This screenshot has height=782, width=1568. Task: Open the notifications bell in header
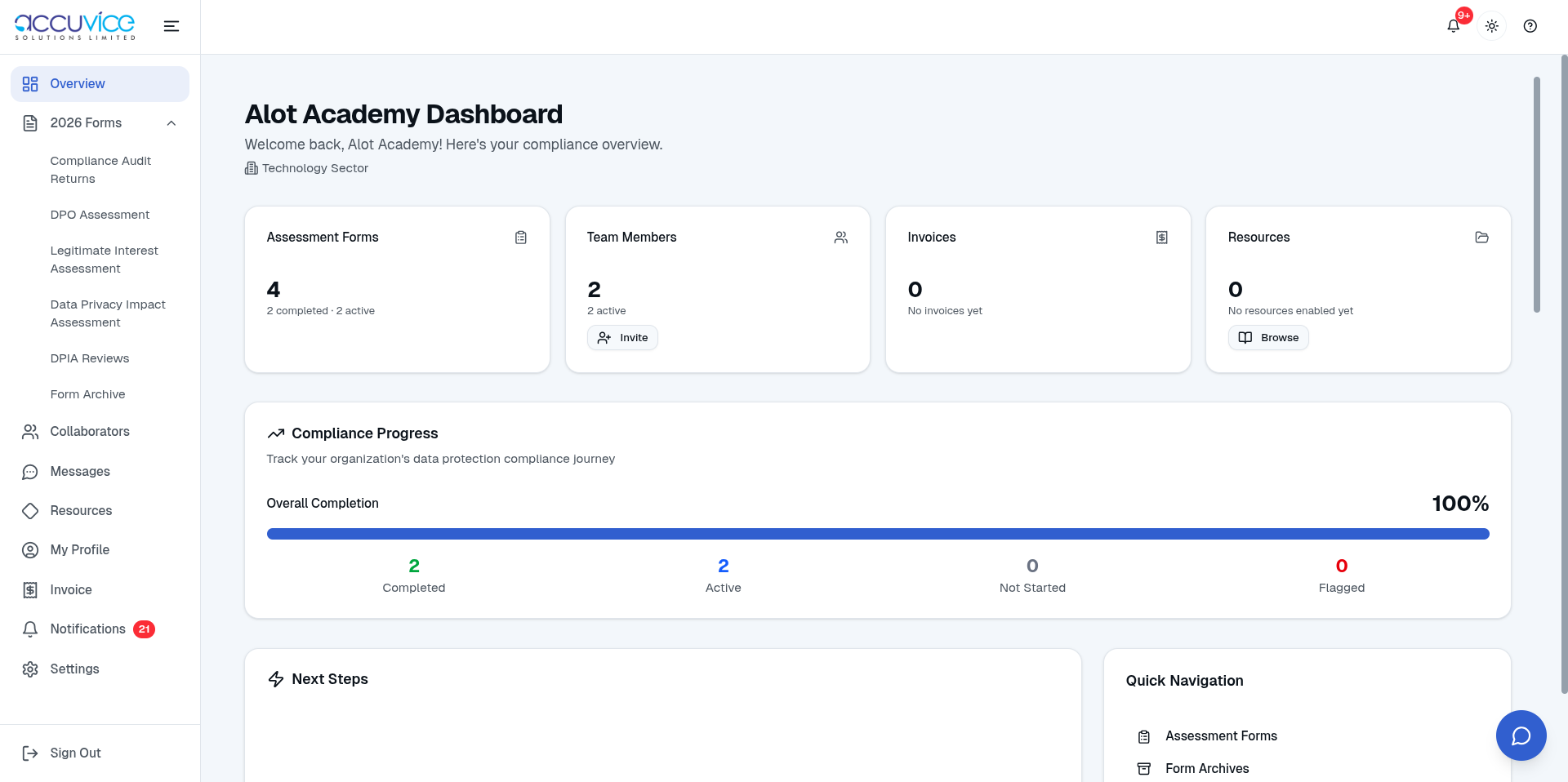(x=1453, y=26)
